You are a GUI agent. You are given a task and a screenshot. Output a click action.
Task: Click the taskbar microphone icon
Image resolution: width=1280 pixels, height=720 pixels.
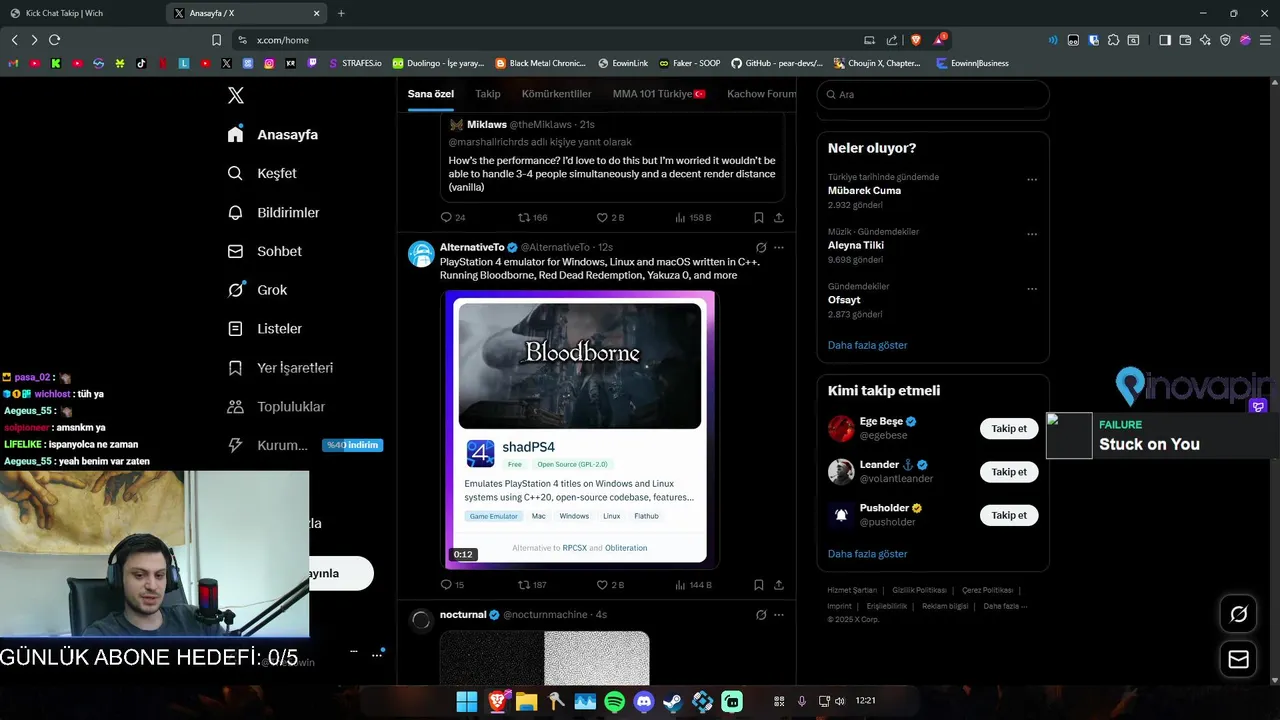click(x=802, y=702)
